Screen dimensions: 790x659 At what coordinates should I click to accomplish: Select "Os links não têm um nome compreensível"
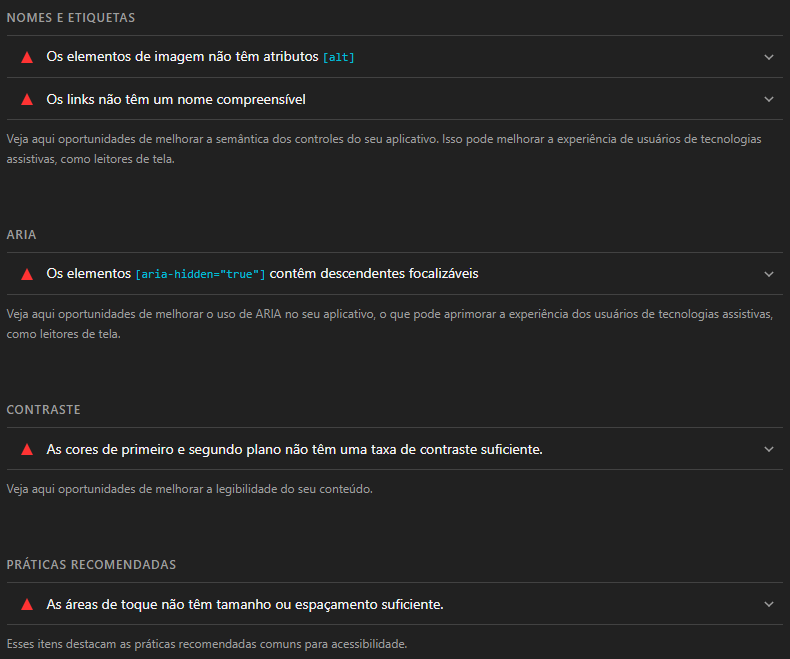point(176,99)
